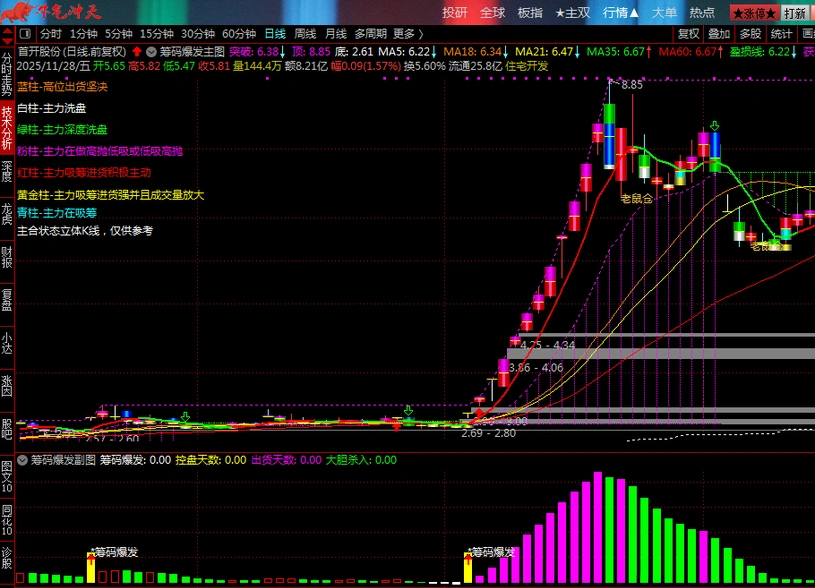
Task: Click the 老鼠仓 marker on the chart
Action: point(636,198)
